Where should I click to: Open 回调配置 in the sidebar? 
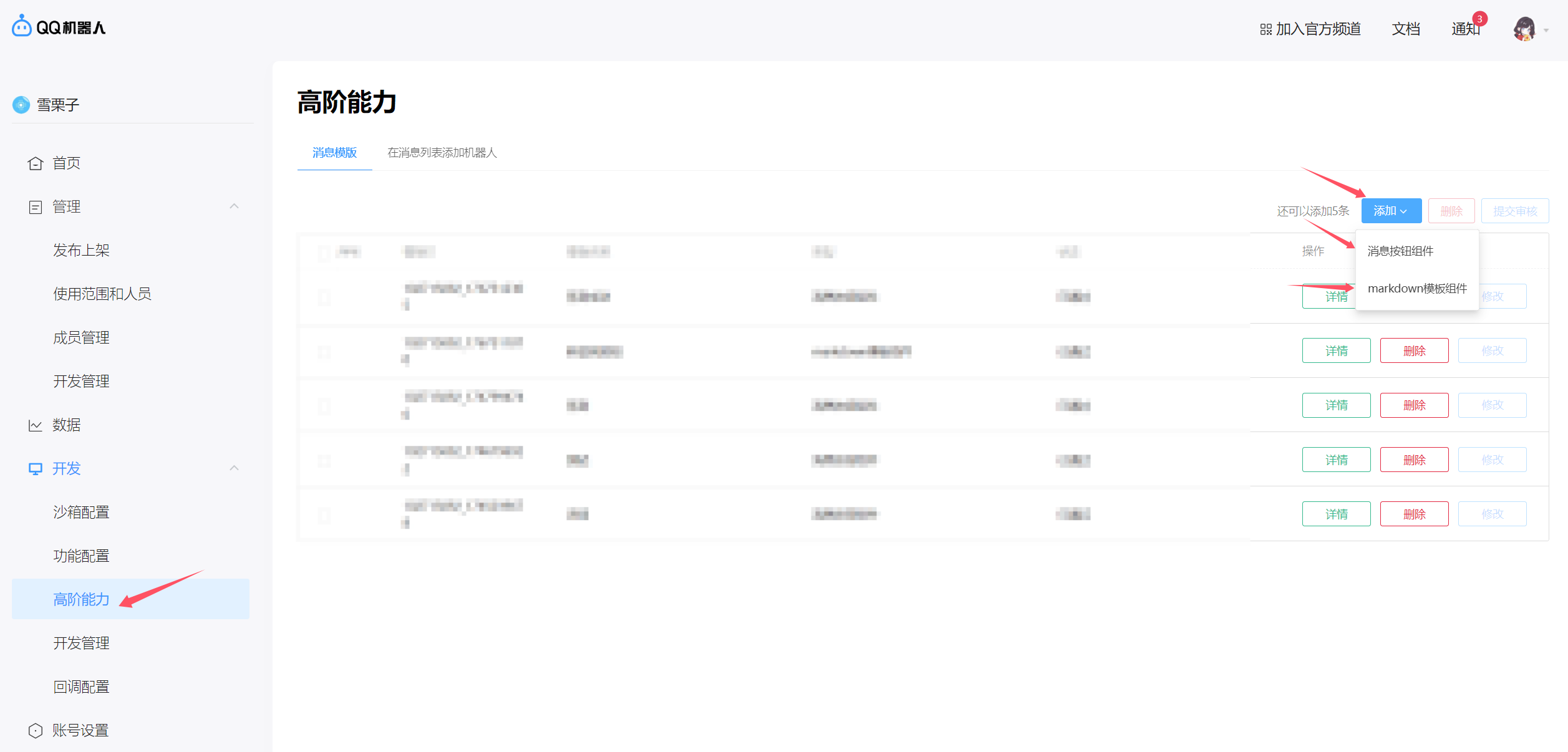(81, 687)
